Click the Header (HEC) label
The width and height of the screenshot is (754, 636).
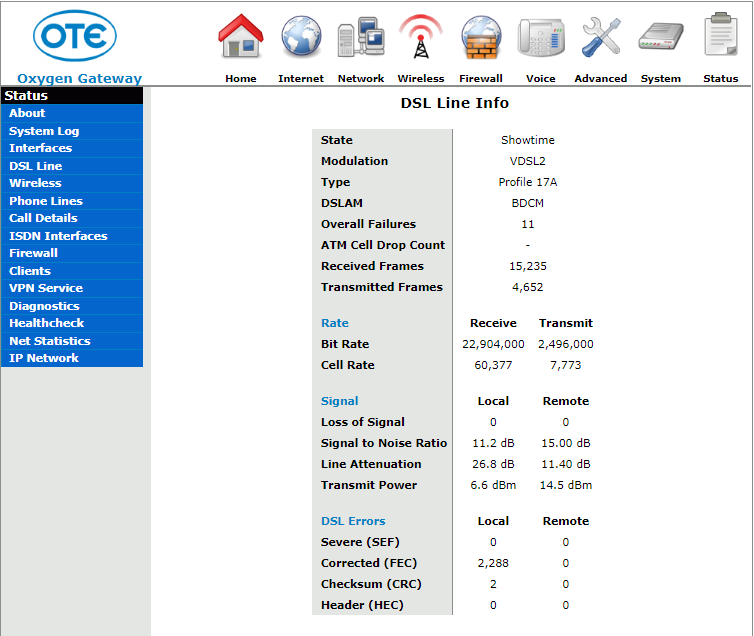coord(362,605)
